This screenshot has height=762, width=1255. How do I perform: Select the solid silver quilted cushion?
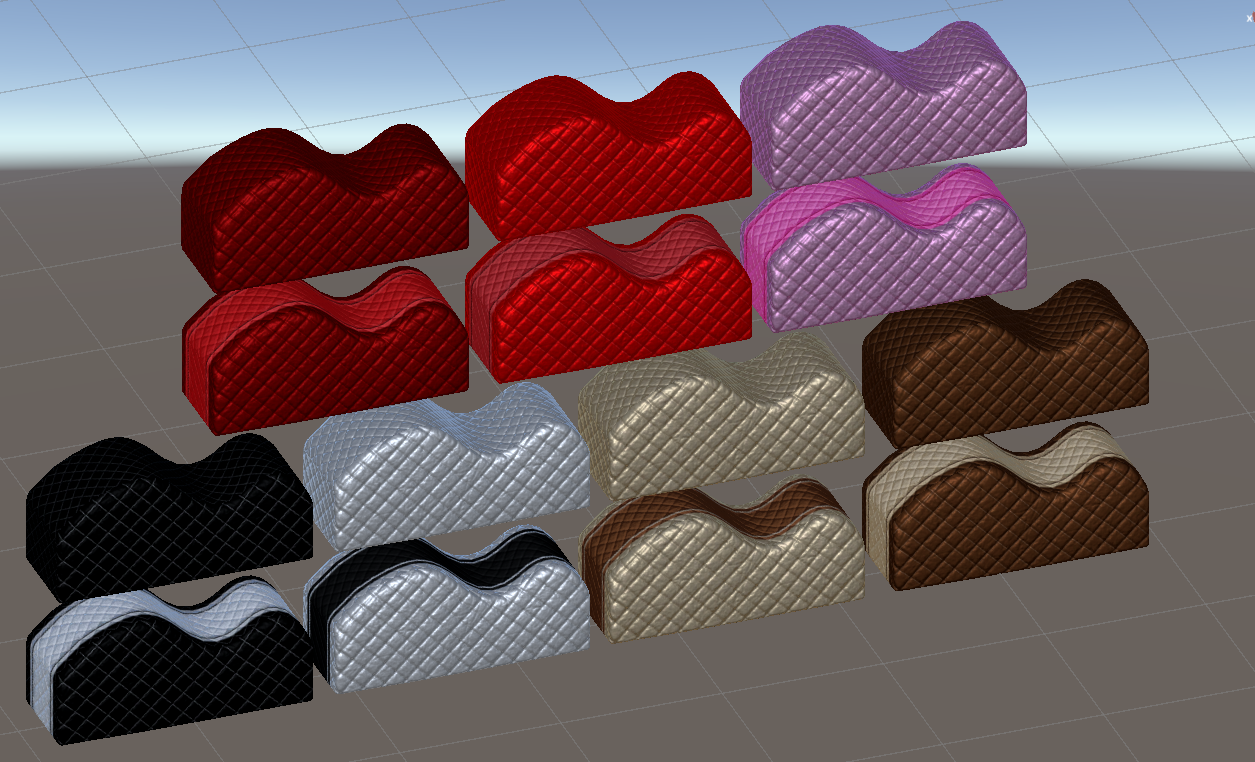point(446,464)
